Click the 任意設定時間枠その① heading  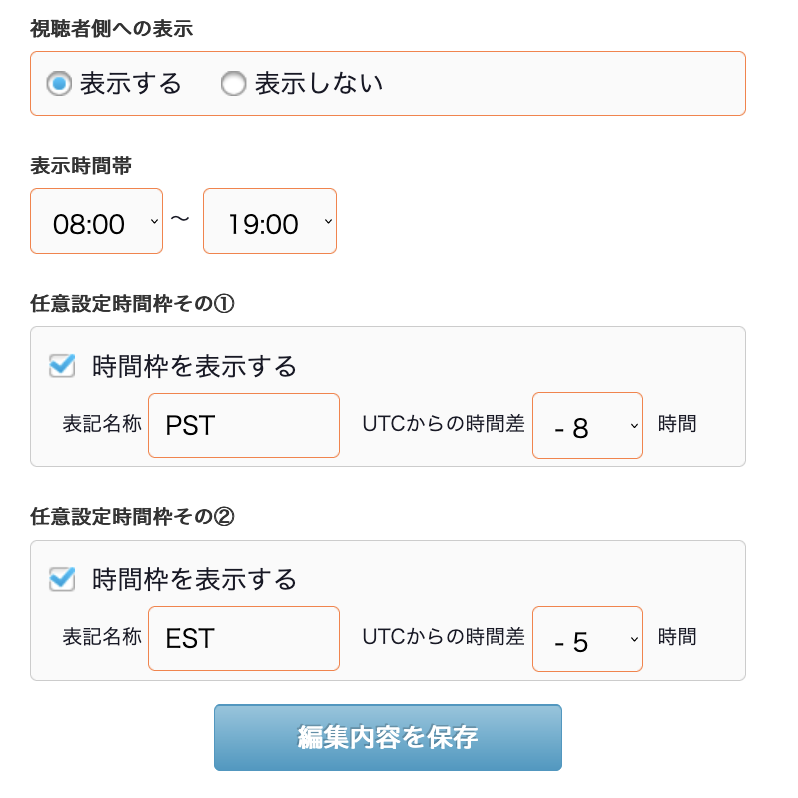coord(132,303)
